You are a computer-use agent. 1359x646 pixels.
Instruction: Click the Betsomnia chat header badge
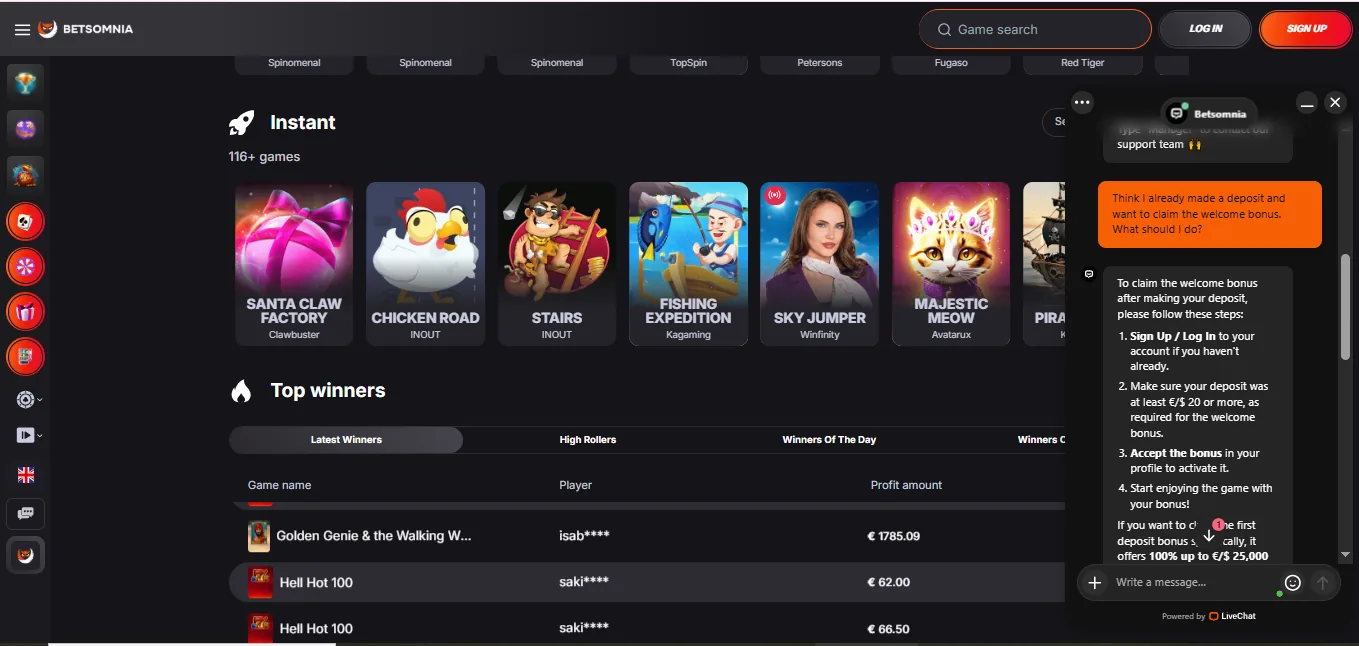[x=1208, y=114]
